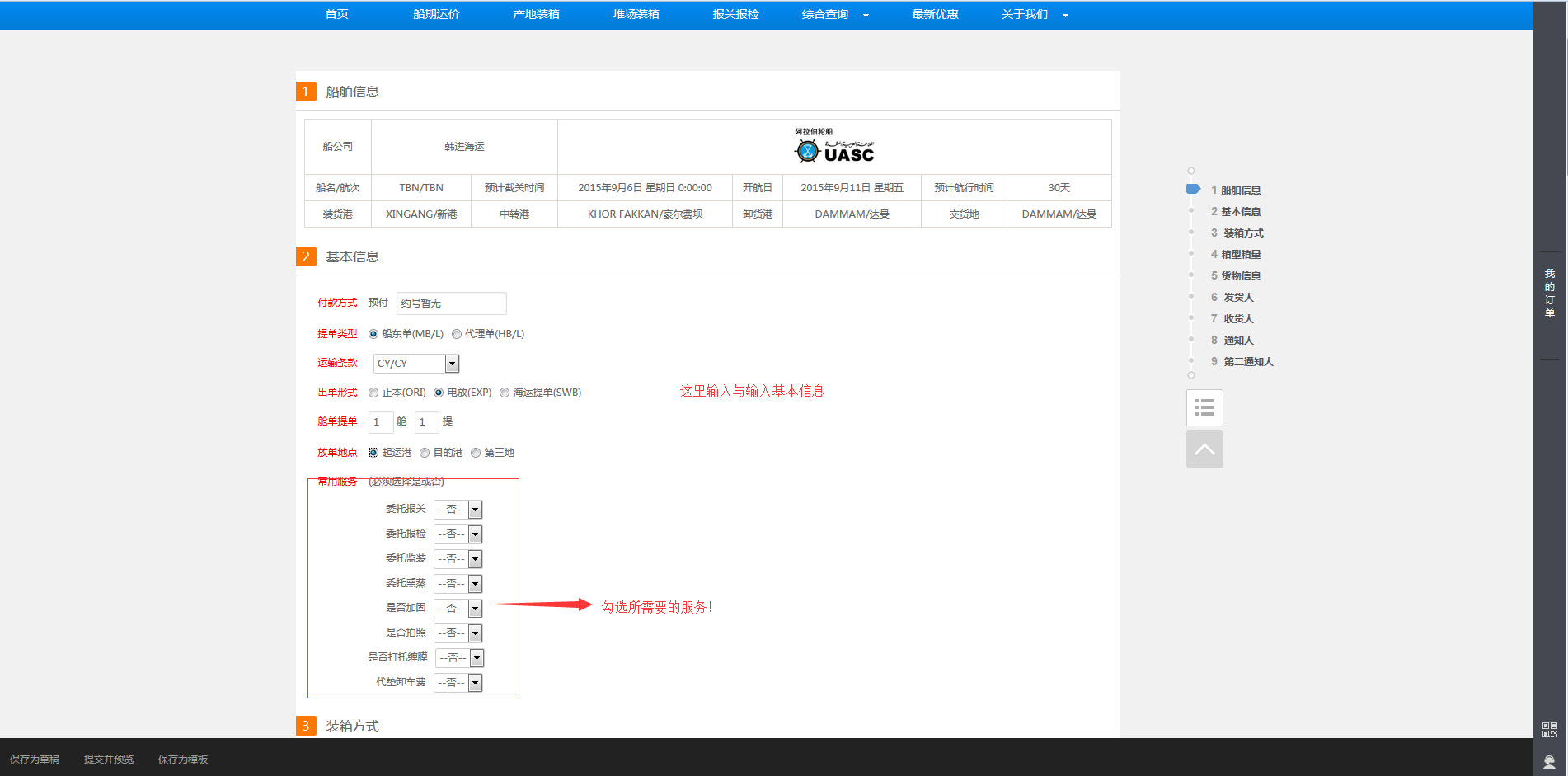Image resolution: width=1568 pixels, height=776 pixels.
Task: Click the orange number 2 section badge
Action: coord(306,256)
